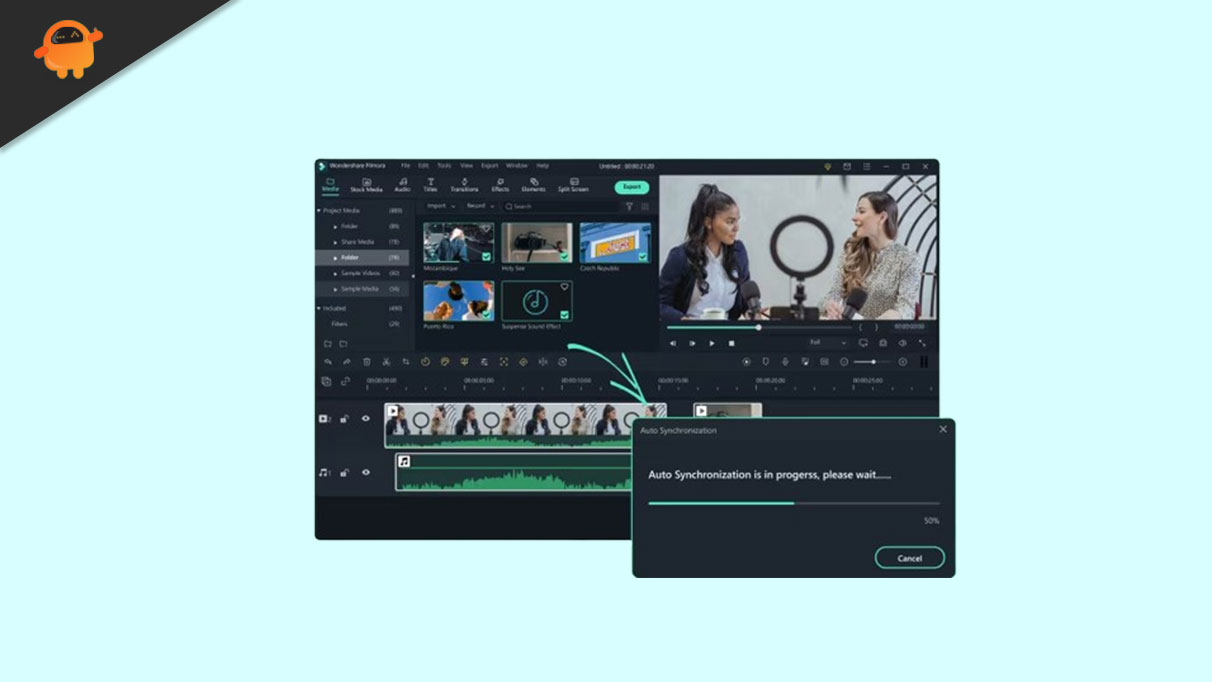Click the Crop tool icon
The width and height of the screenshot is (1212, 682).
(x=406, y=362)
